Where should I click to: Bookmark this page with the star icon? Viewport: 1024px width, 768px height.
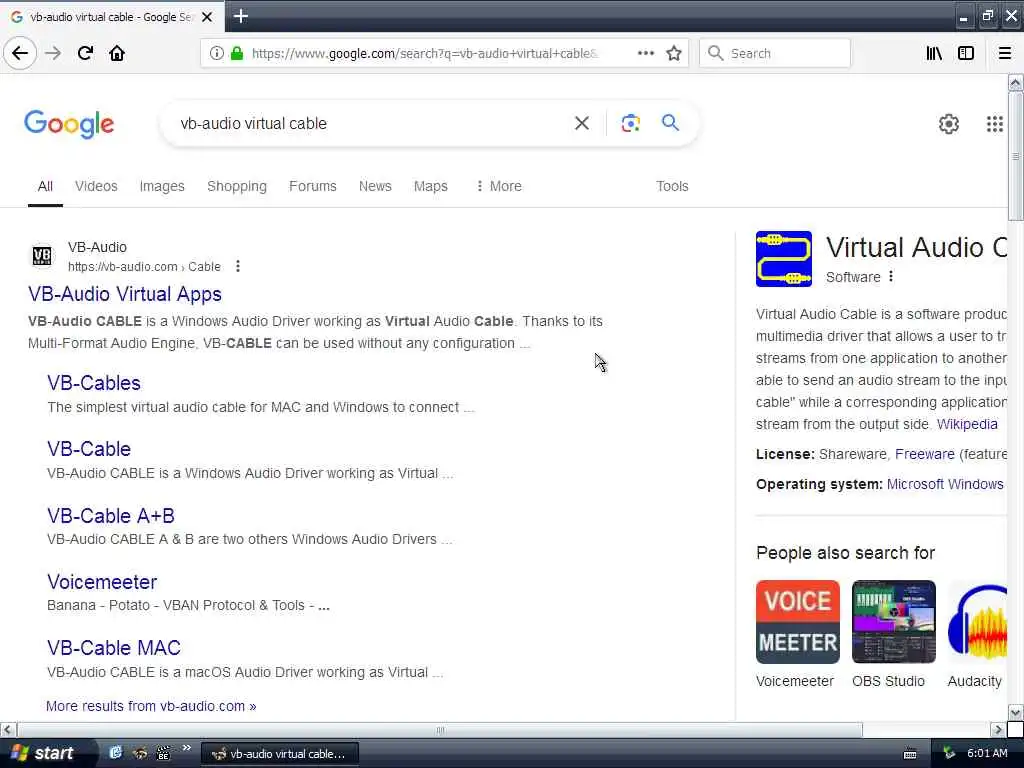point(674,53)
